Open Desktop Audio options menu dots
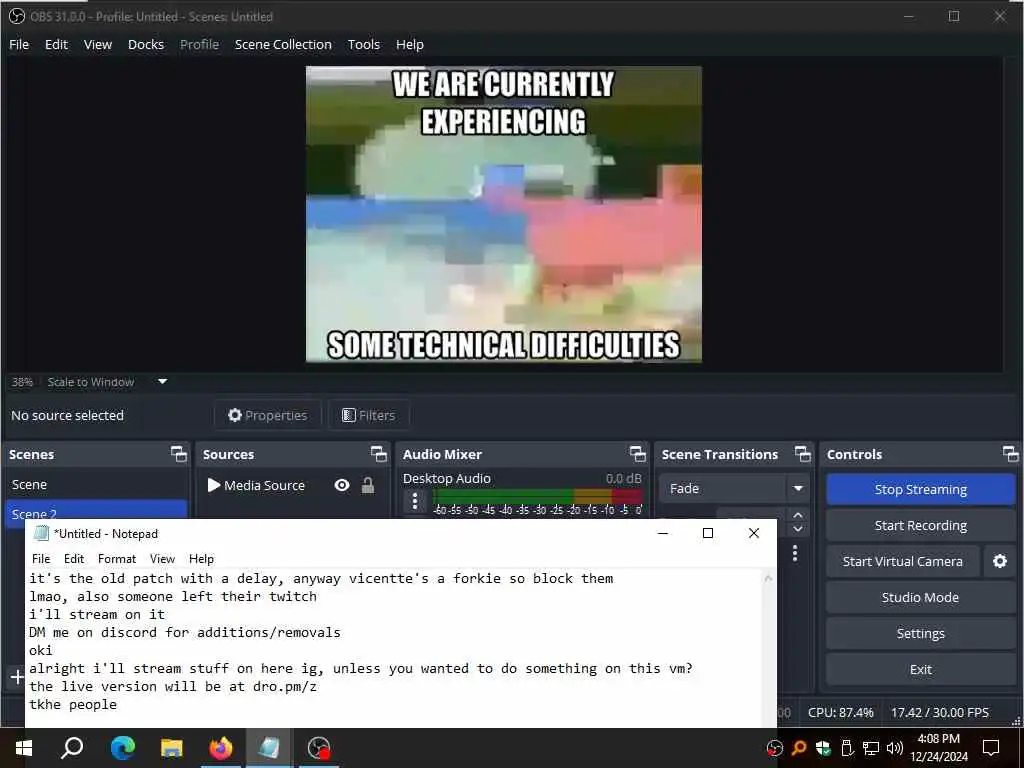 pyautogui.click(x=415, y=502)
